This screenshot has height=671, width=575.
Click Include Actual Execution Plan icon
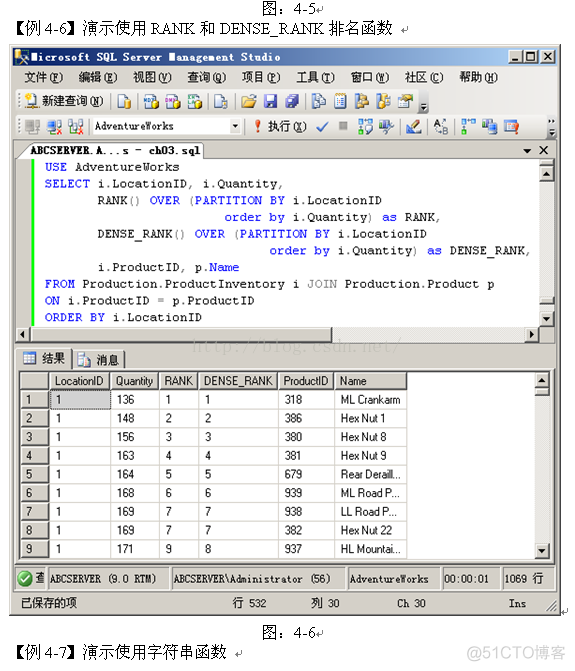468,127
